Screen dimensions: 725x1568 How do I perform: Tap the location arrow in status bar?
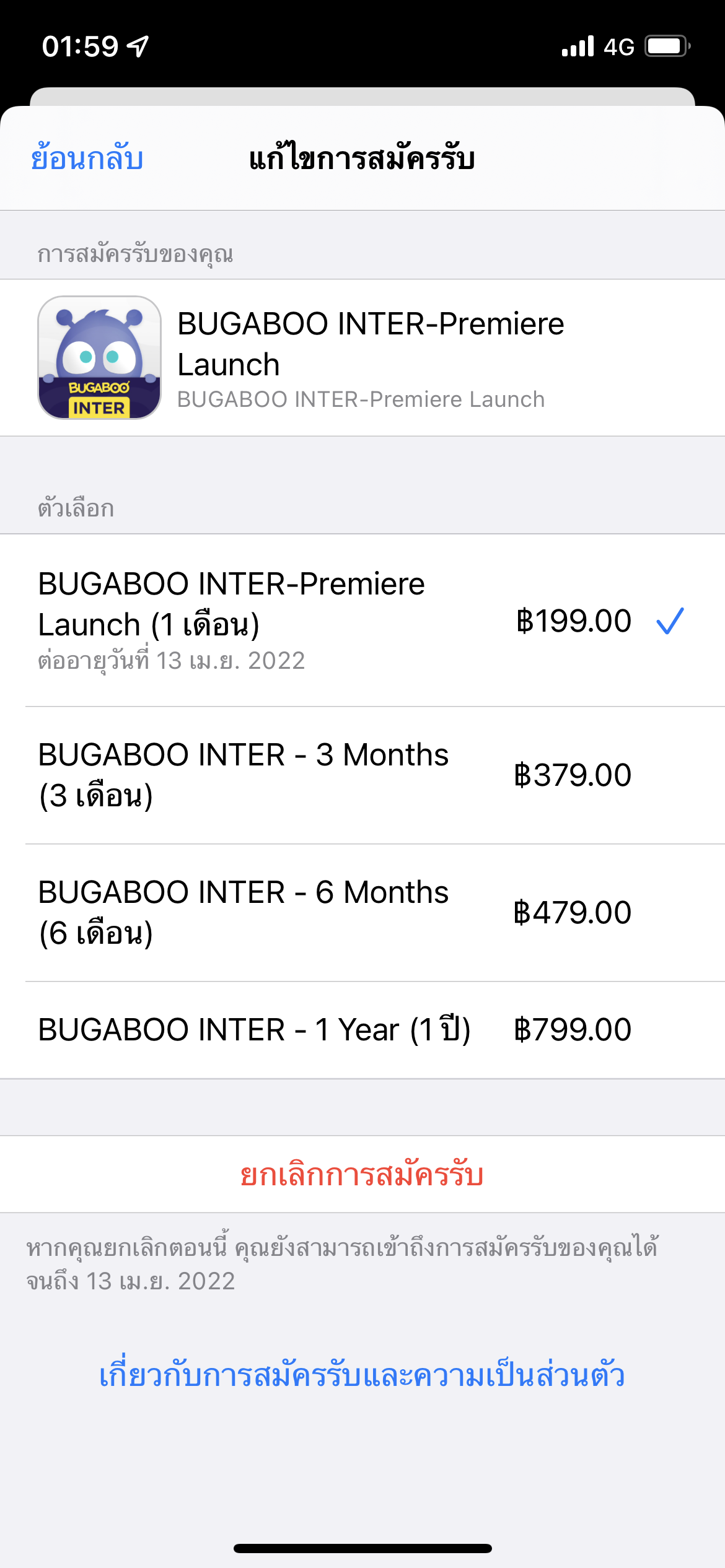coord(138,46)
